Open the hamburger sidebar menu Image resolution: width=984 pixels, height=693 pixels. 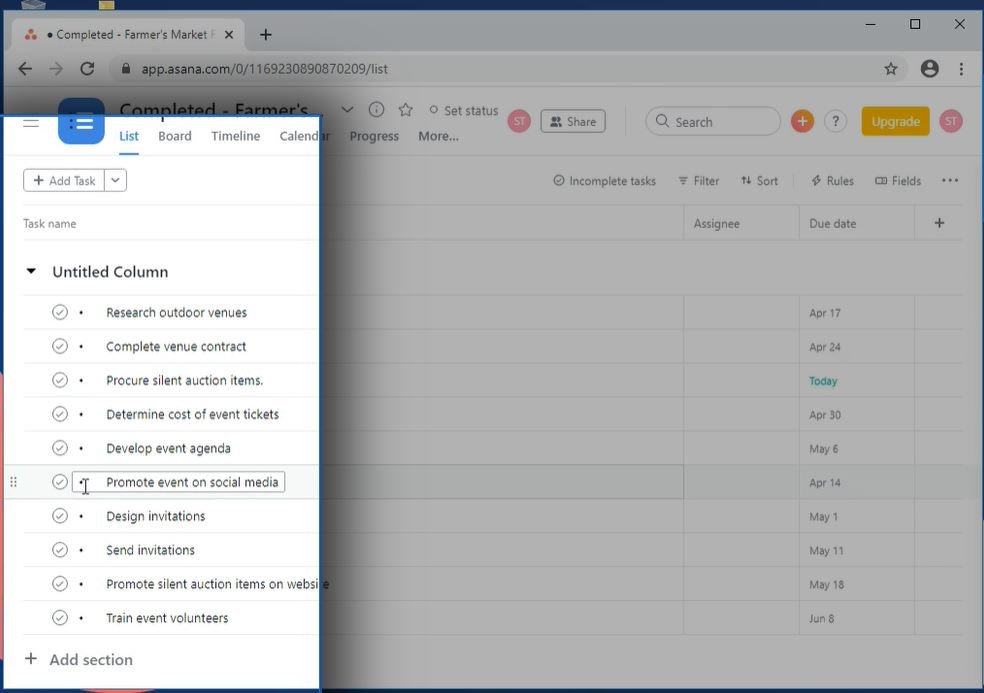[x=31, y=123]
